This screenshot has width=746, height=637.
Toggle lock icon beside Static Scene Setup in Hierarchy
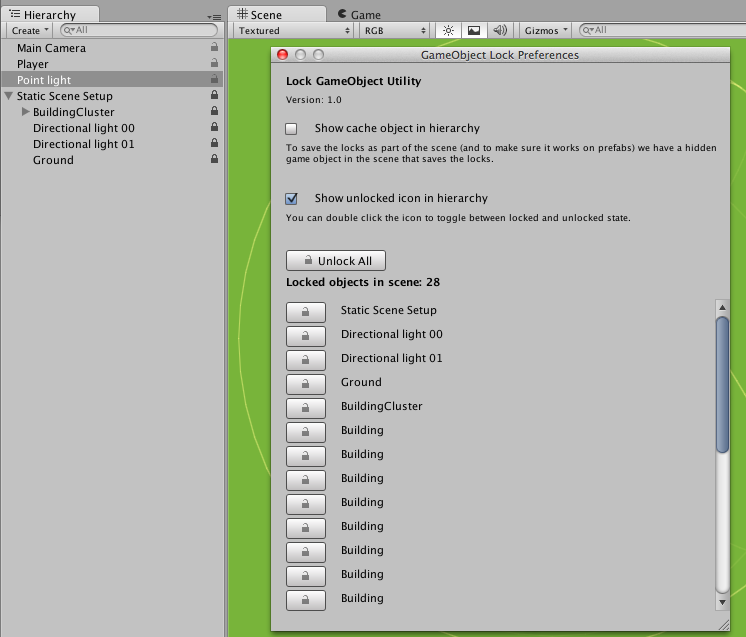(215, 95)
